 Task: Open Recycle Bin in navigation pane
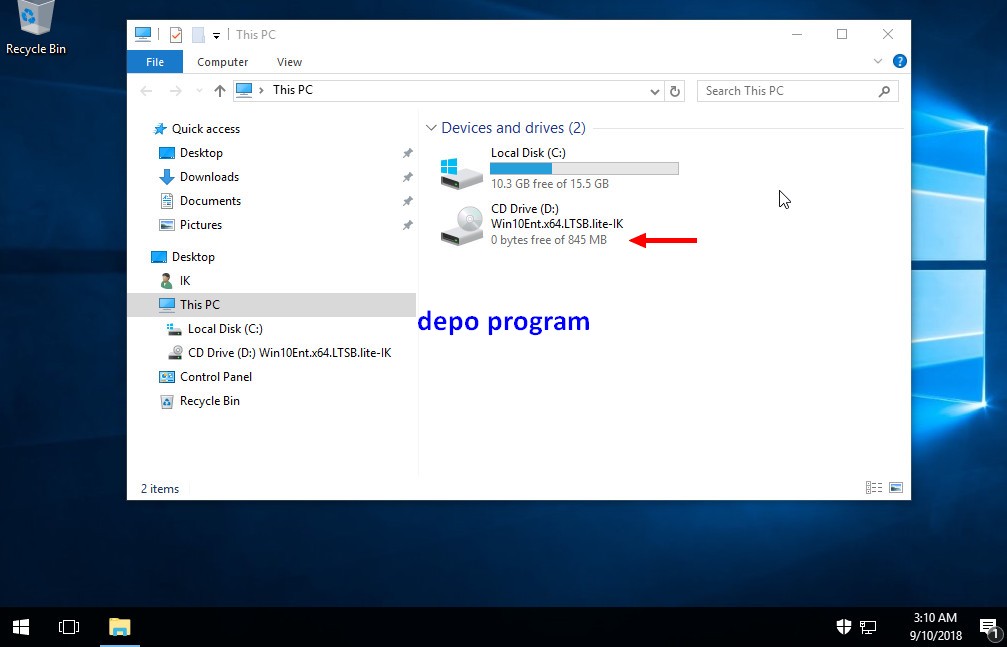(x=200, y=401)
